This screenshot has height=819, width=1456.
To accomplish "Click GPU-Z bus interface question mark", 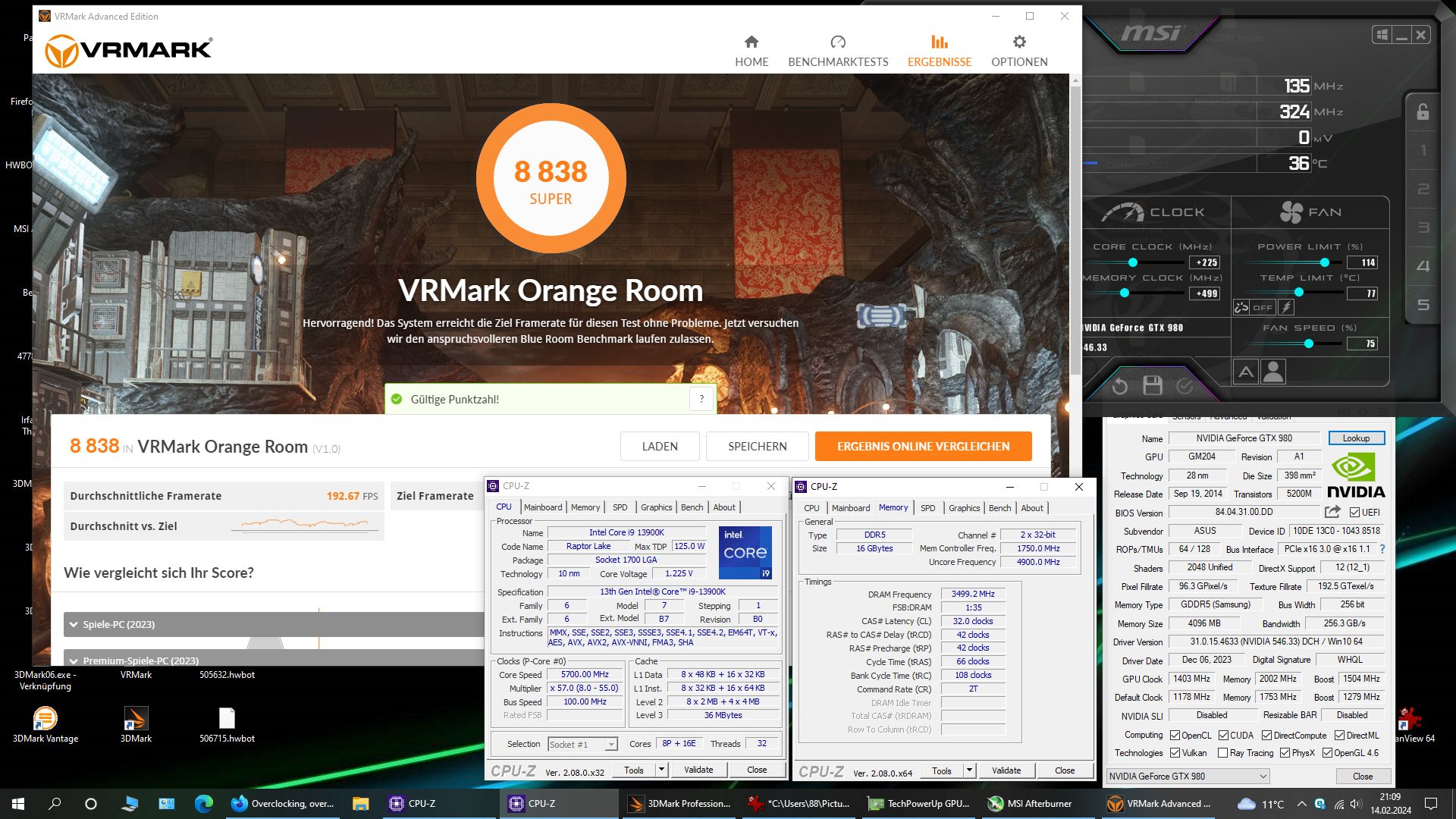I will pos(1382,549).
